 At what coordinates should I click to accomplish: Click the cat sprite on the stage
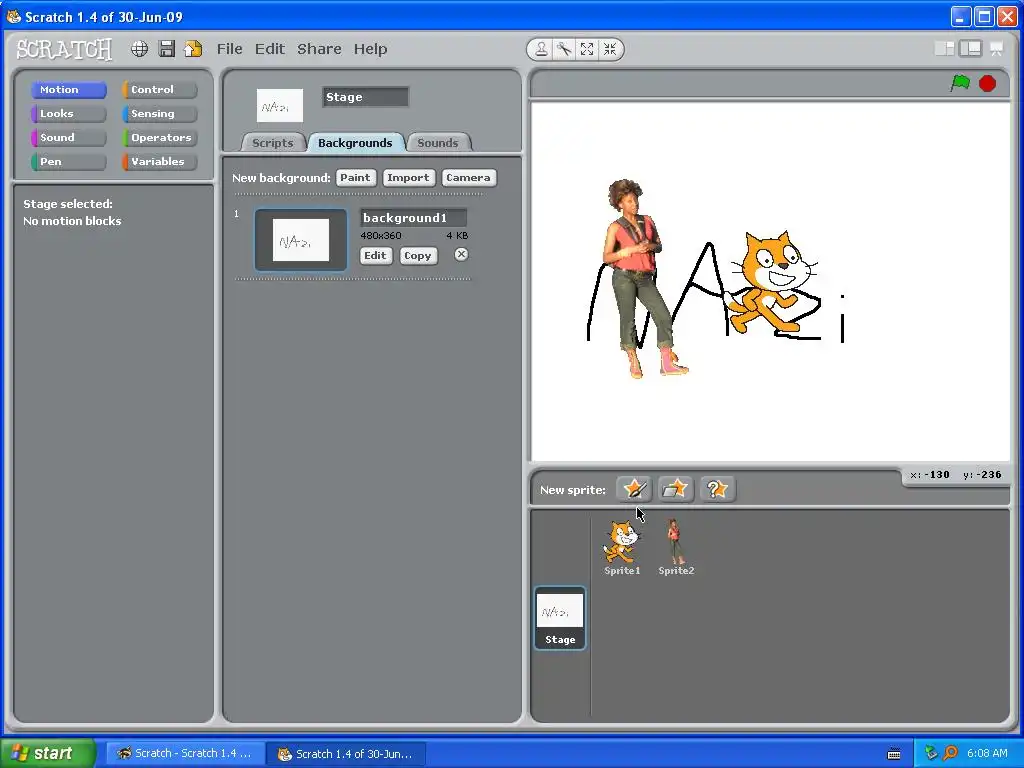click(x=773, y=282)
